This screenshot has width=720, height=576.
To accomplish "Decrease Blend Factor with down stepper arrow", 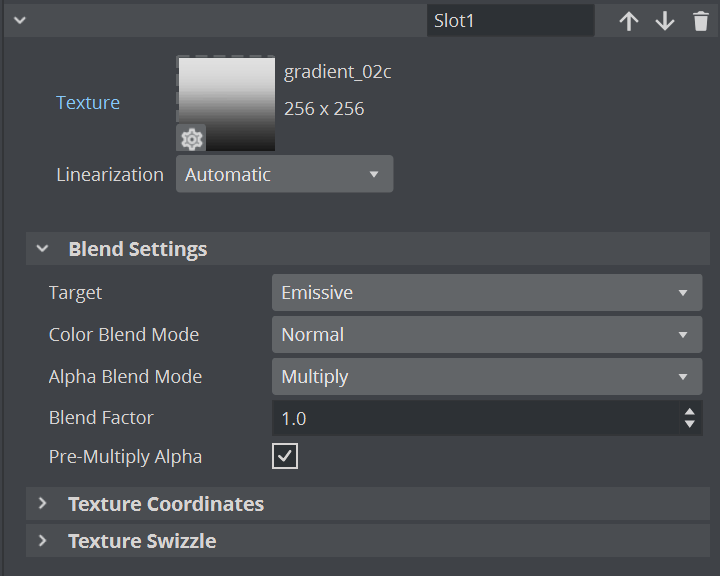I will [x=689, y=425].
